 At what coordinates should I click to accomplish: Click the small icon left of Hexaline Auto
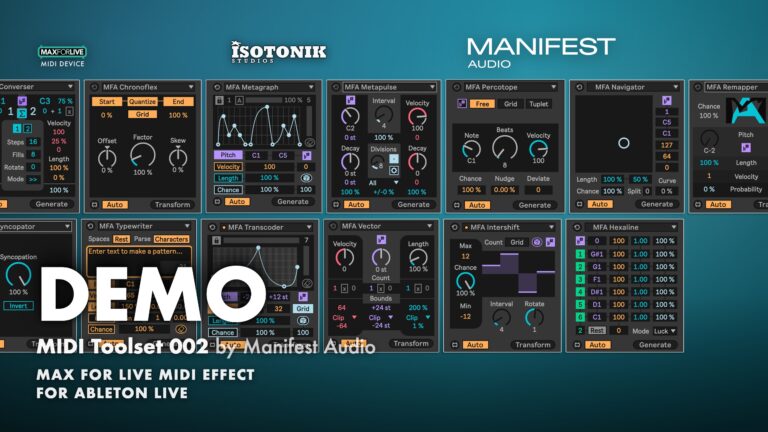577,345
